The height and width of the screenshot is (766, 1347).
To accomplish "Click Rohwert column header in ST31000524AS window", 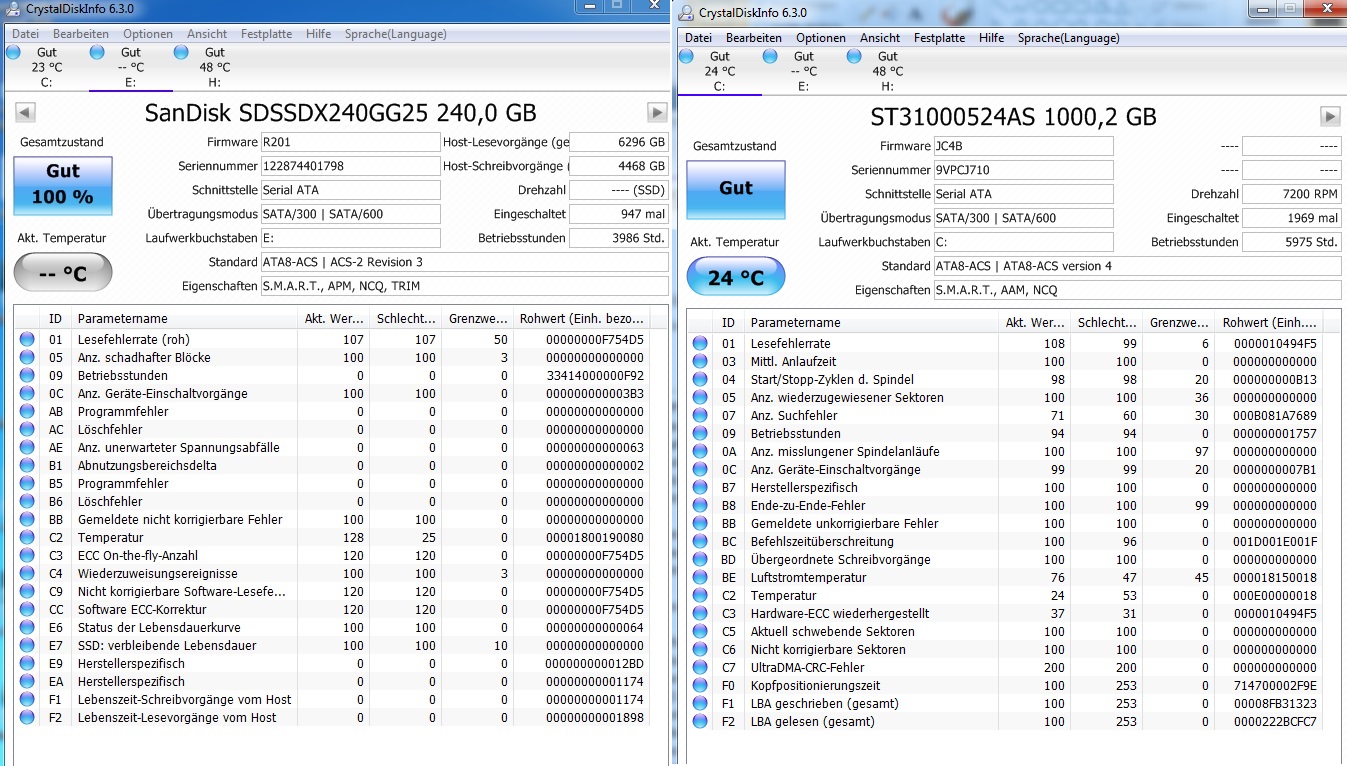I will tap(1269, 323).
